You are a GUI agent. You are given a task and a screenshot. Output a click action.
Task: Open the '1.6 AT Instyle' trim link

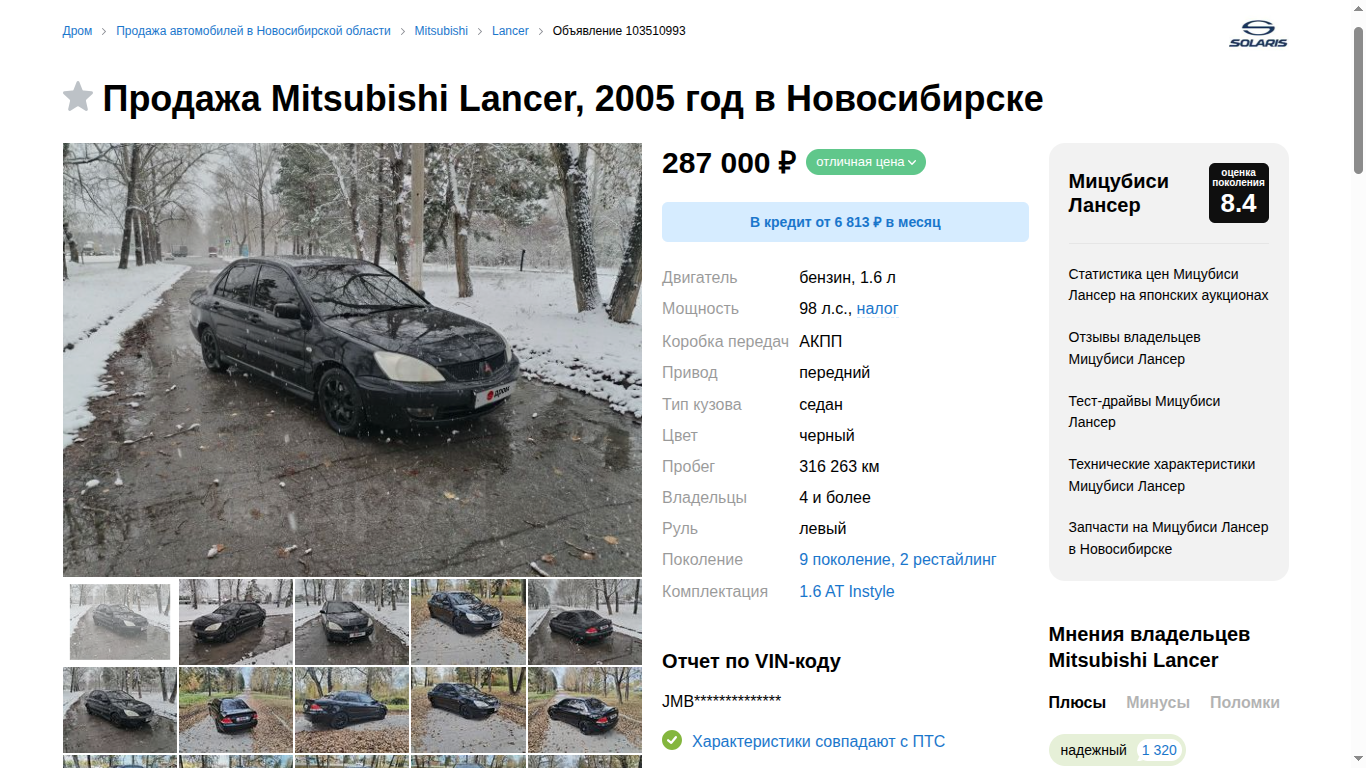click(847, 592)
